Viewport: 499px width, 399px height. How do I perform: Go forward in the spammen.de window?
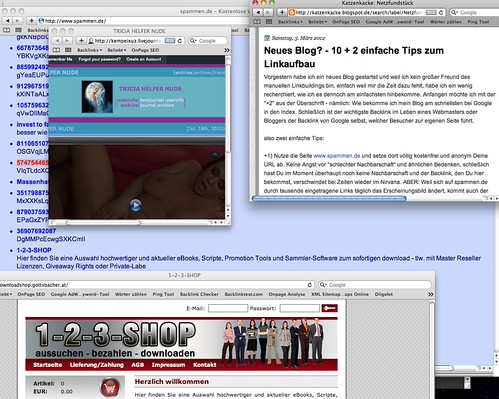pyautogui.click(x=18, y=21)
